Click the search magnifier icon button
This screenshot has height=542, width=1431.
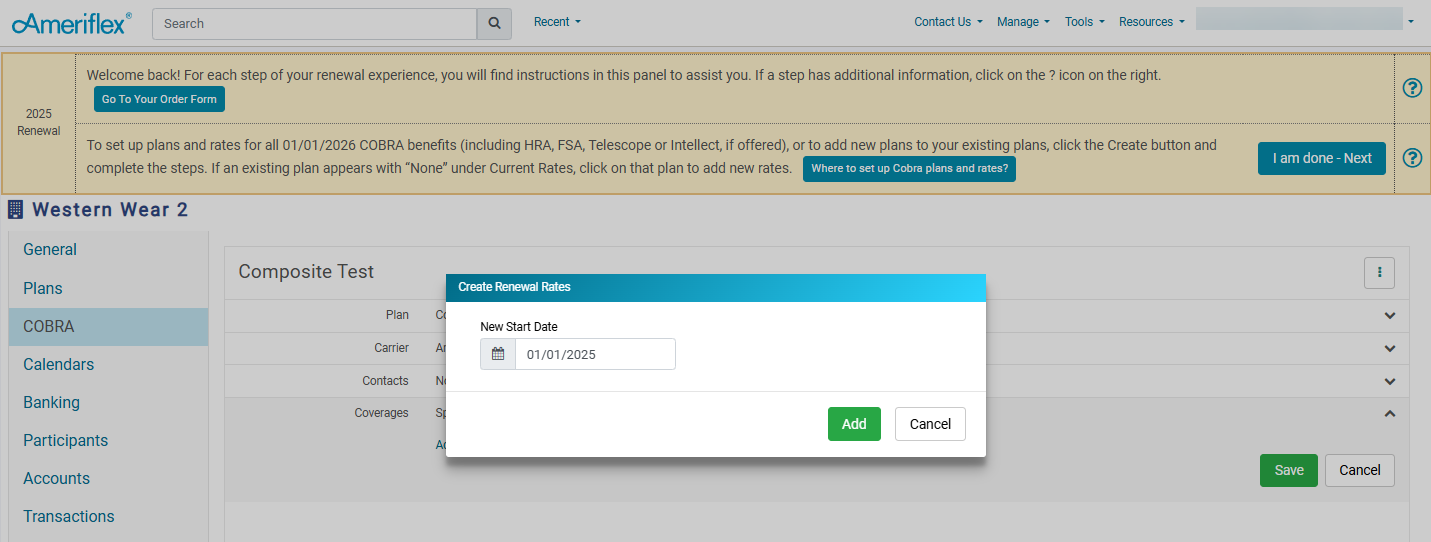tap(494, 23)
